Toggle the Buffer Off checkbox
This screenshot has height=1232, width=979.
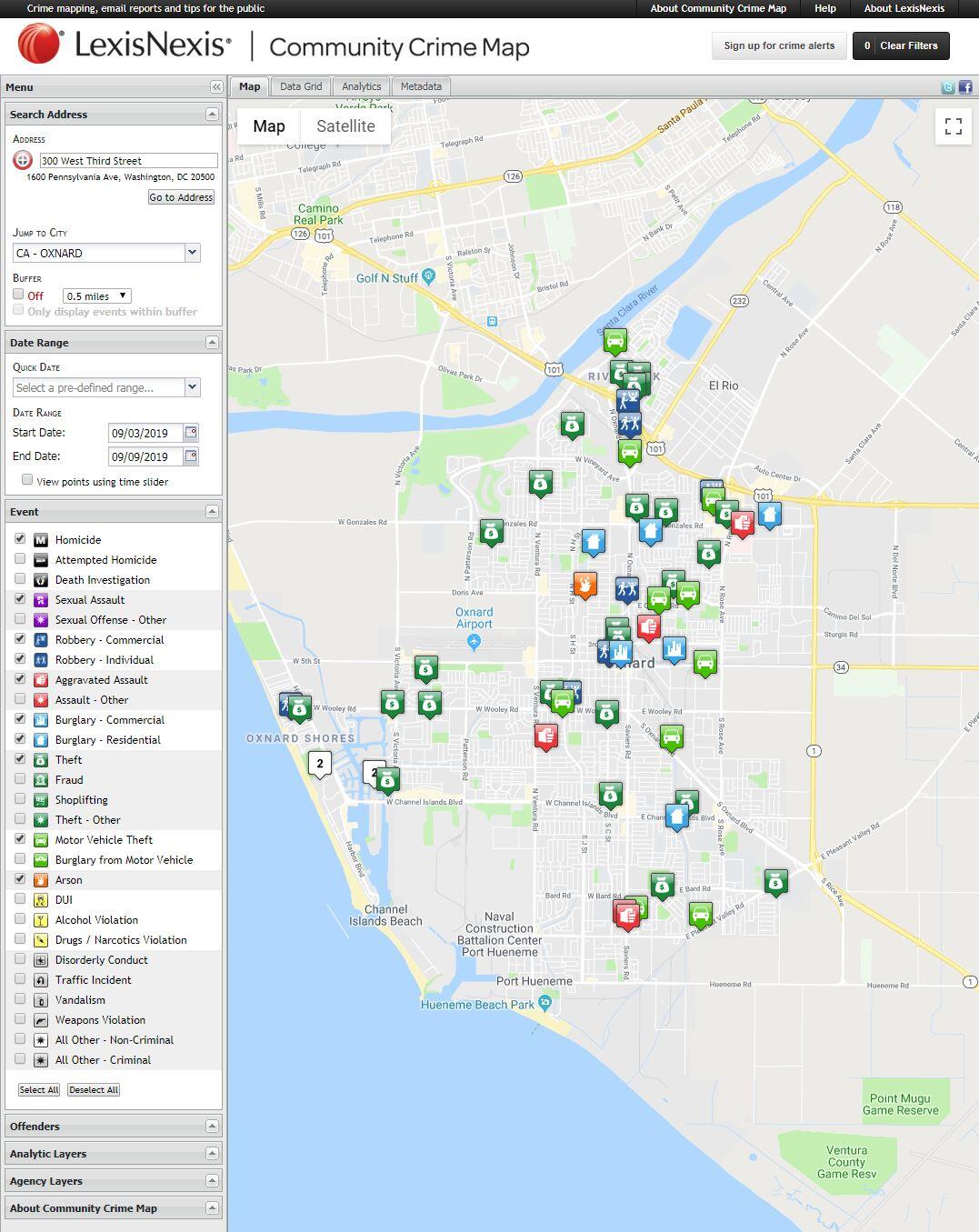18,295
